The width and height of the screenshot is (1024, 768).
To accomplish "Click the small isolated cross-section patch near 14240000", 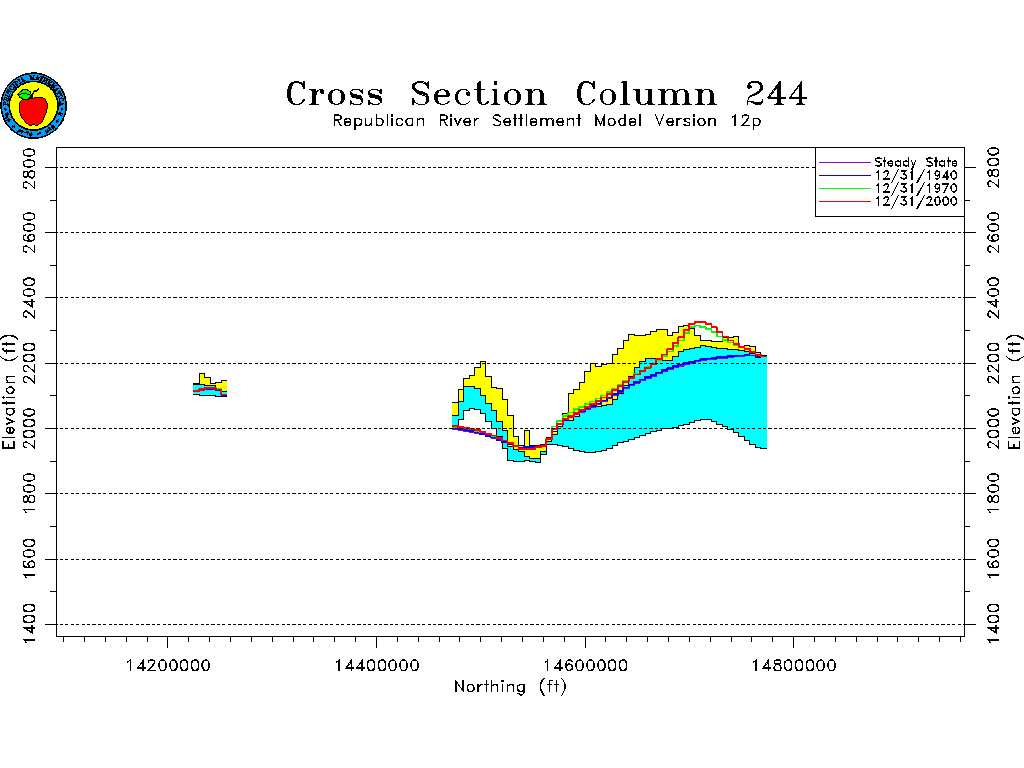I will tap(210, 385).
